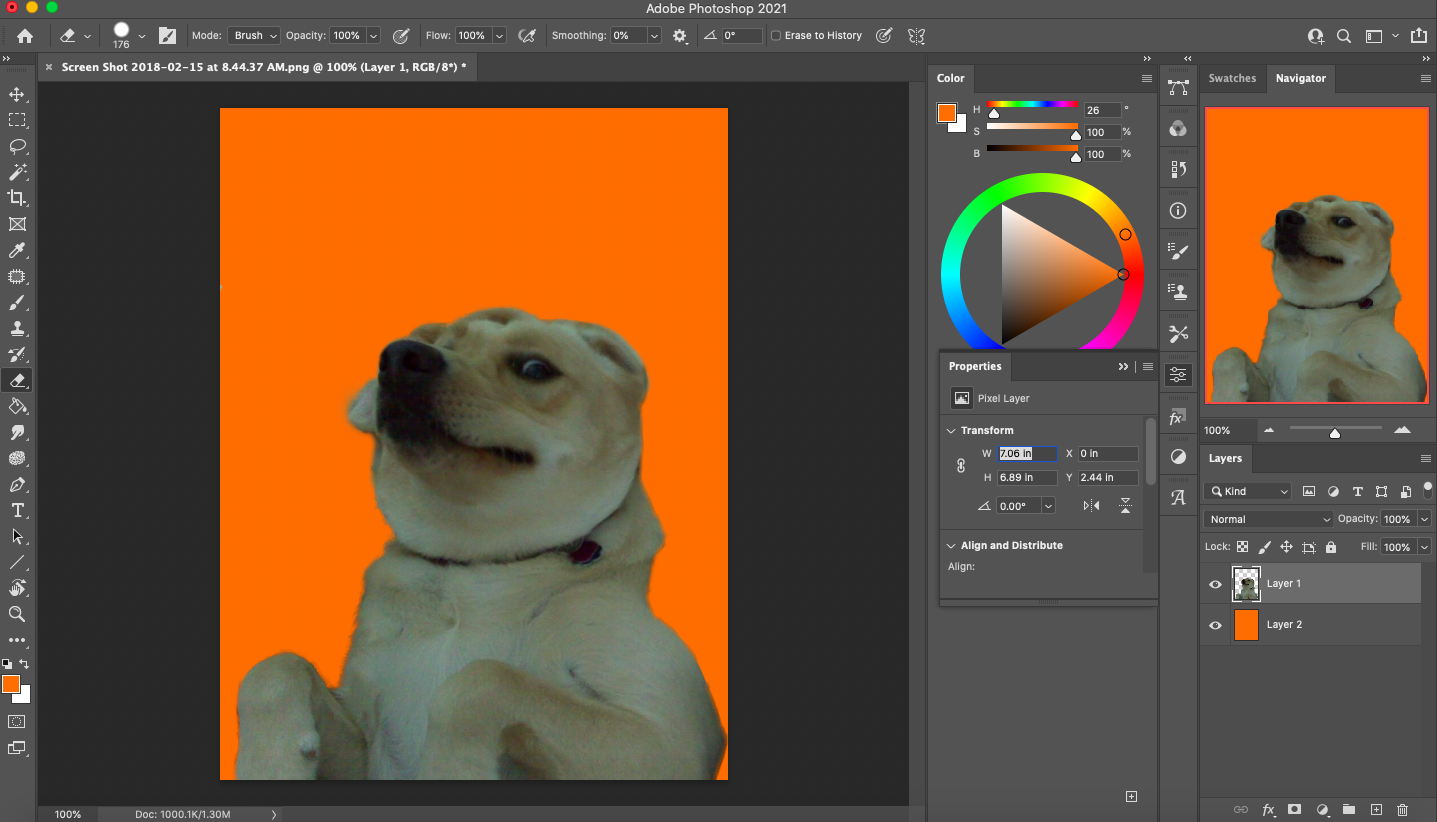1437x822 pixels.
Task: Toggle the width and height link constraint
Action: click(961, 465)
